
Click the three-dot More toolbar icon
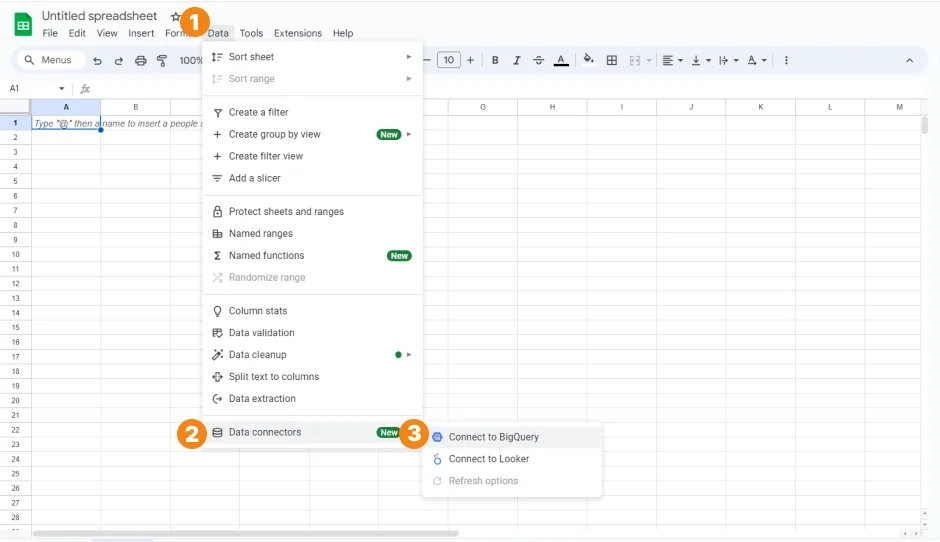click(x=786, y=60)
